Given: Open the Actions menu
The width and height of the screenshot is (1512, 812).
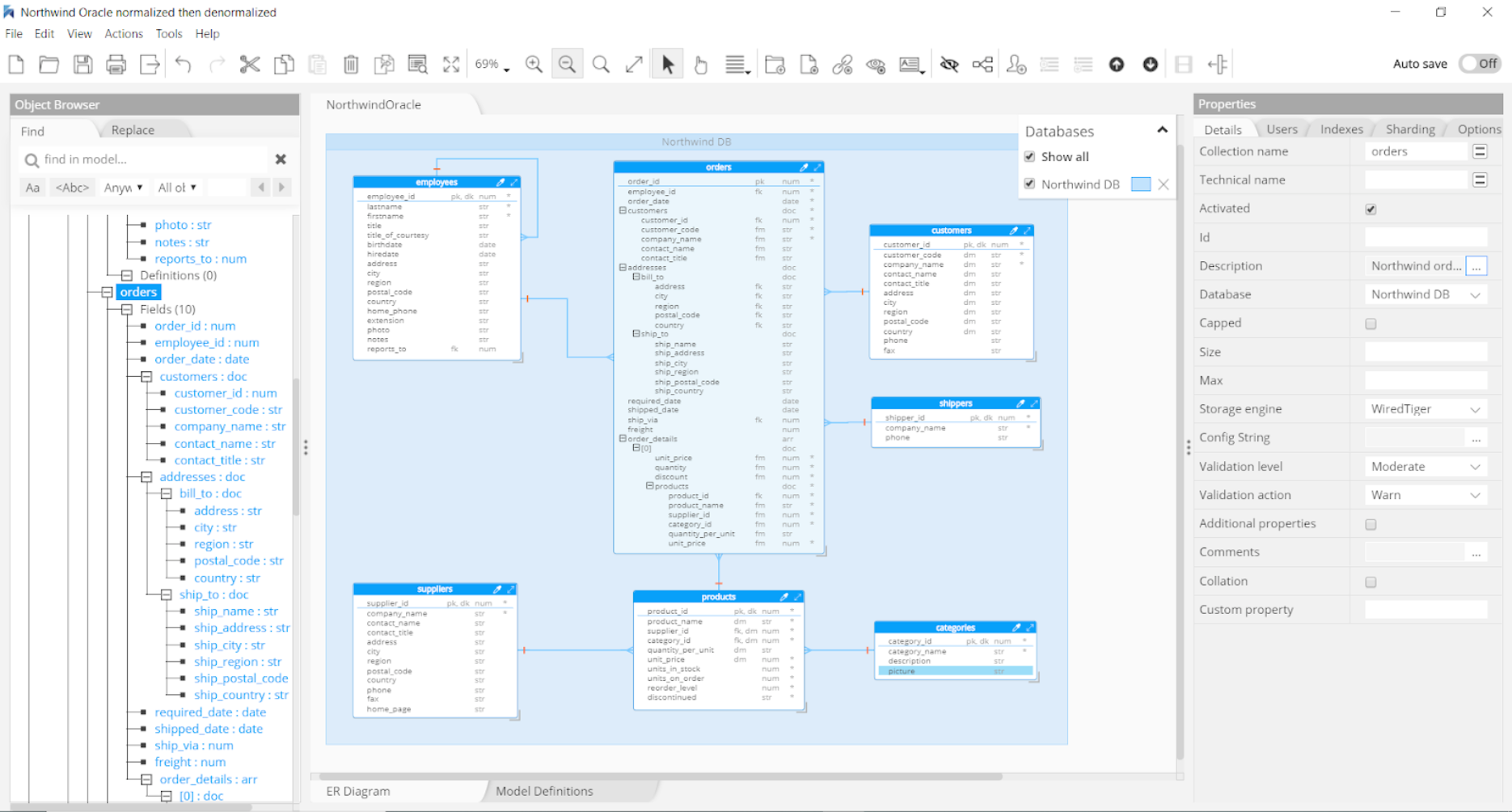Looking at the screenshot, I should coord(124,34).
